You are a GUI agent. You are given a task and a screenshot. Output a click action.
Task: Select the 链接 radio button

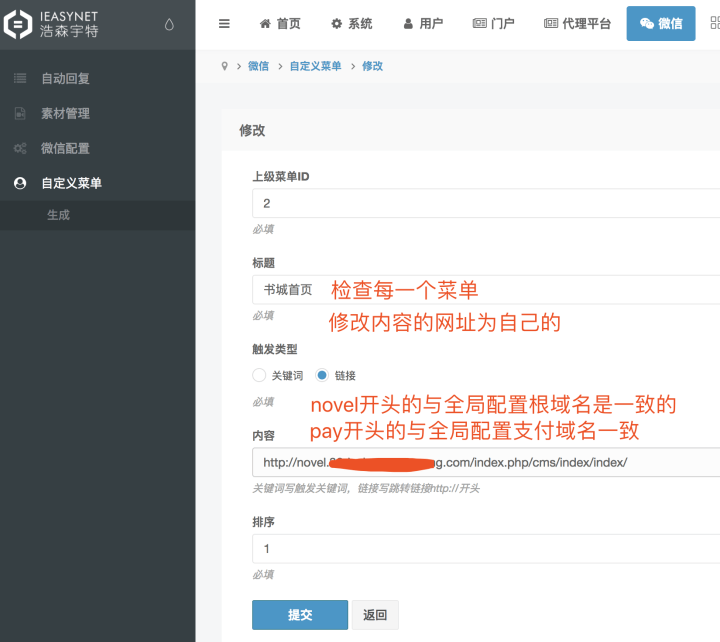pyautogui.click(x=322, y=375)
